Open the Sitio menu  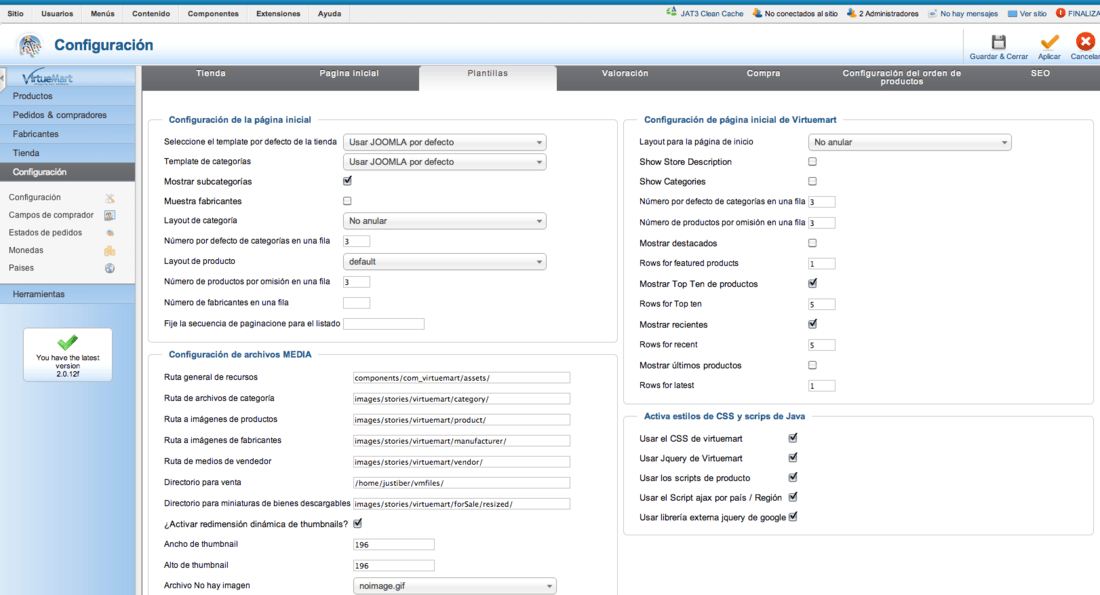tap(15, 13)
